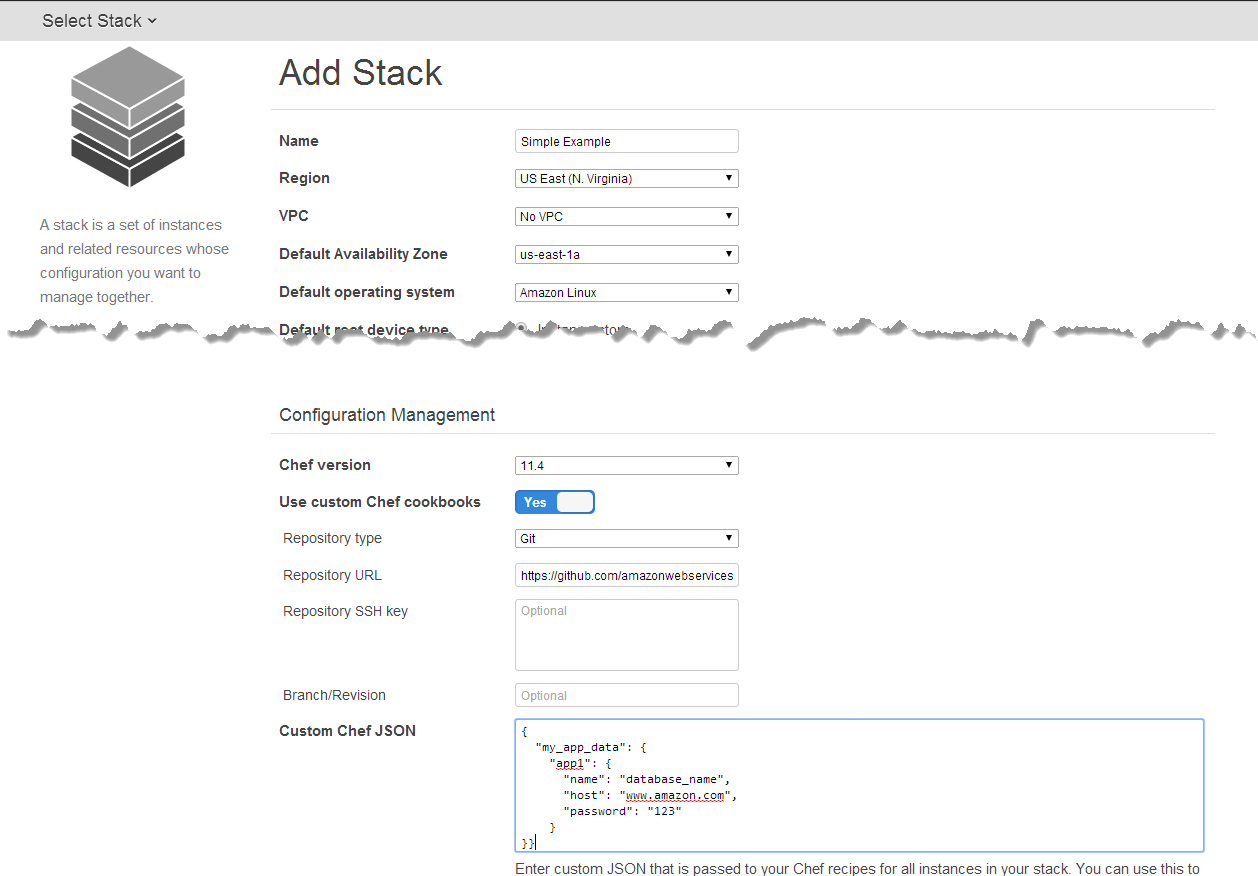Select the Instance store radio button
The height and width of the screenshot is (876, 1258).
point(521,325)
